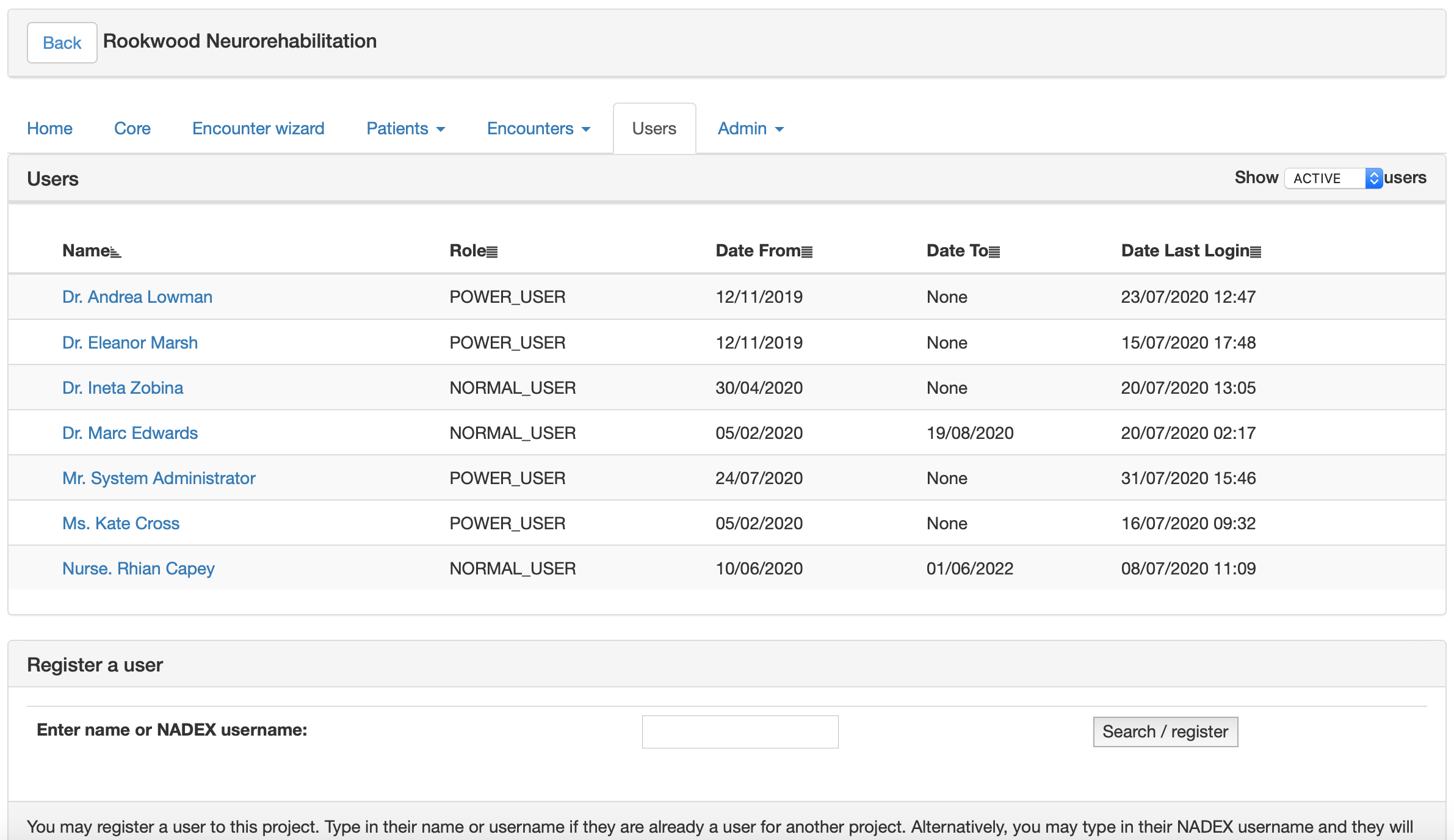Sort by Date Last Login icon
Screen dimensions: 1454x840
click(x=1256, y=252)
